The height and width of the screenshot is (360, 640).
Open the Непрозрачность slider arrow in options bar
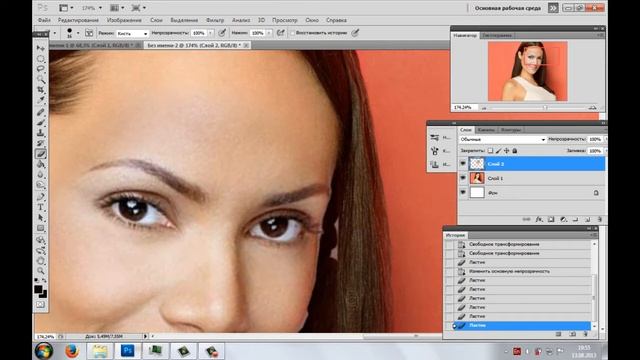click(211, 33)
